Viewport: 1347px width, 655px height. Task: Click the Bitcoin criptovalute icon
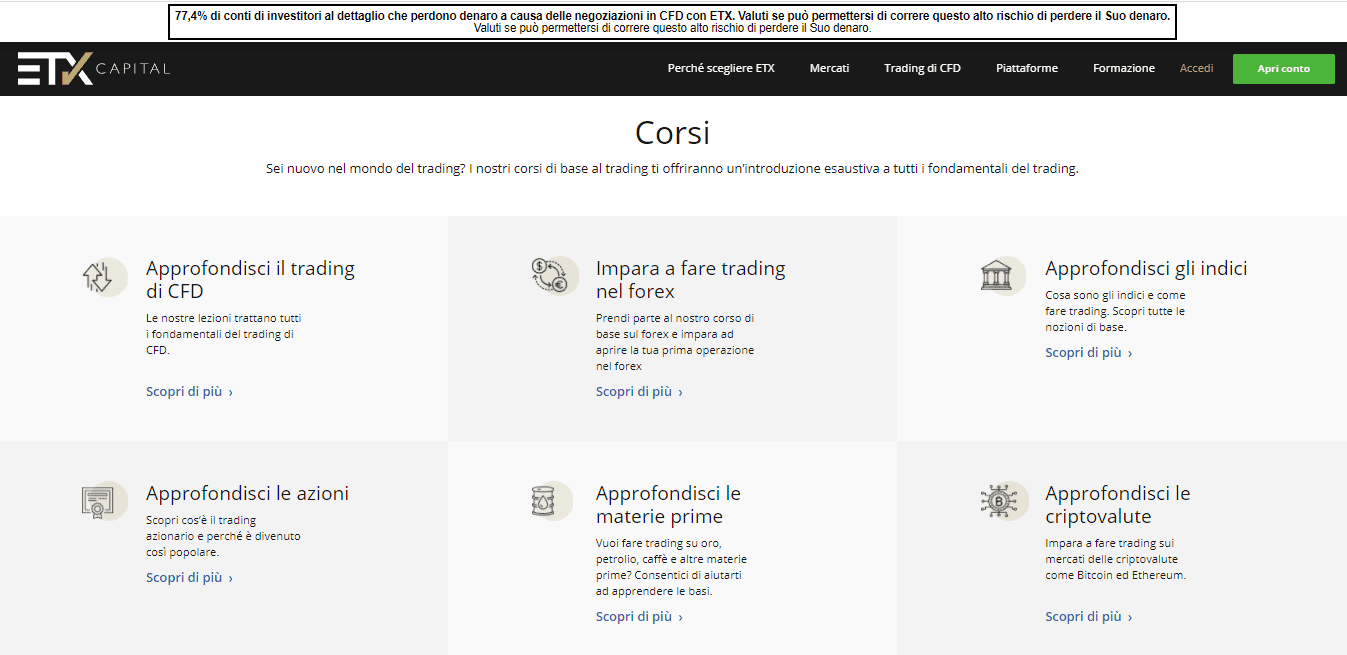coord(1001,500)
